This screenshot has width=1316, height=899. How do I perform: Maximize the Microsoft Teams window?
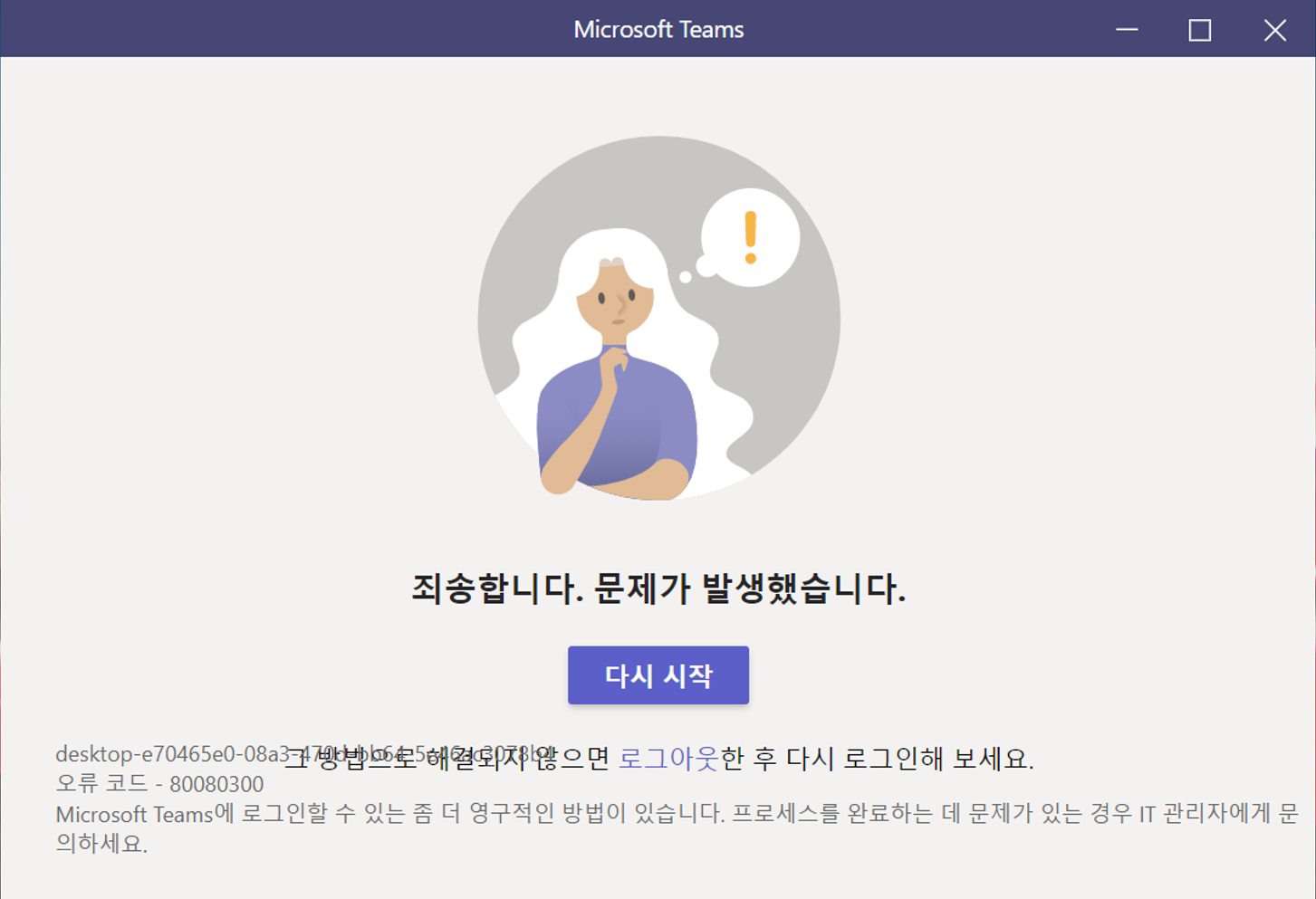click(x=1200, y=29)
